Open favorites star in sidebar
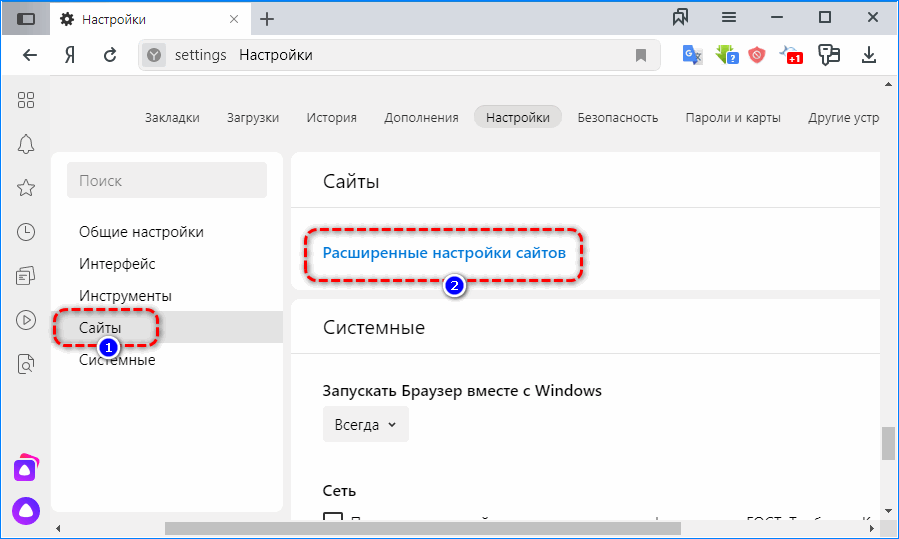The image size is (899, 539). [x=26, y=188]
